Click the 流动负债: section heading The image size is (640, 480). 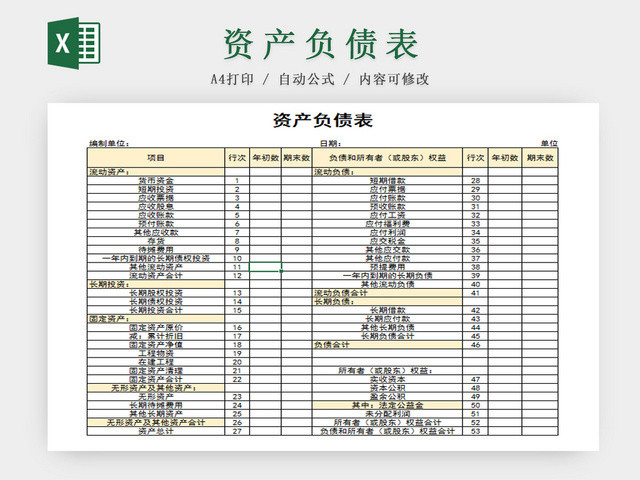387,172
